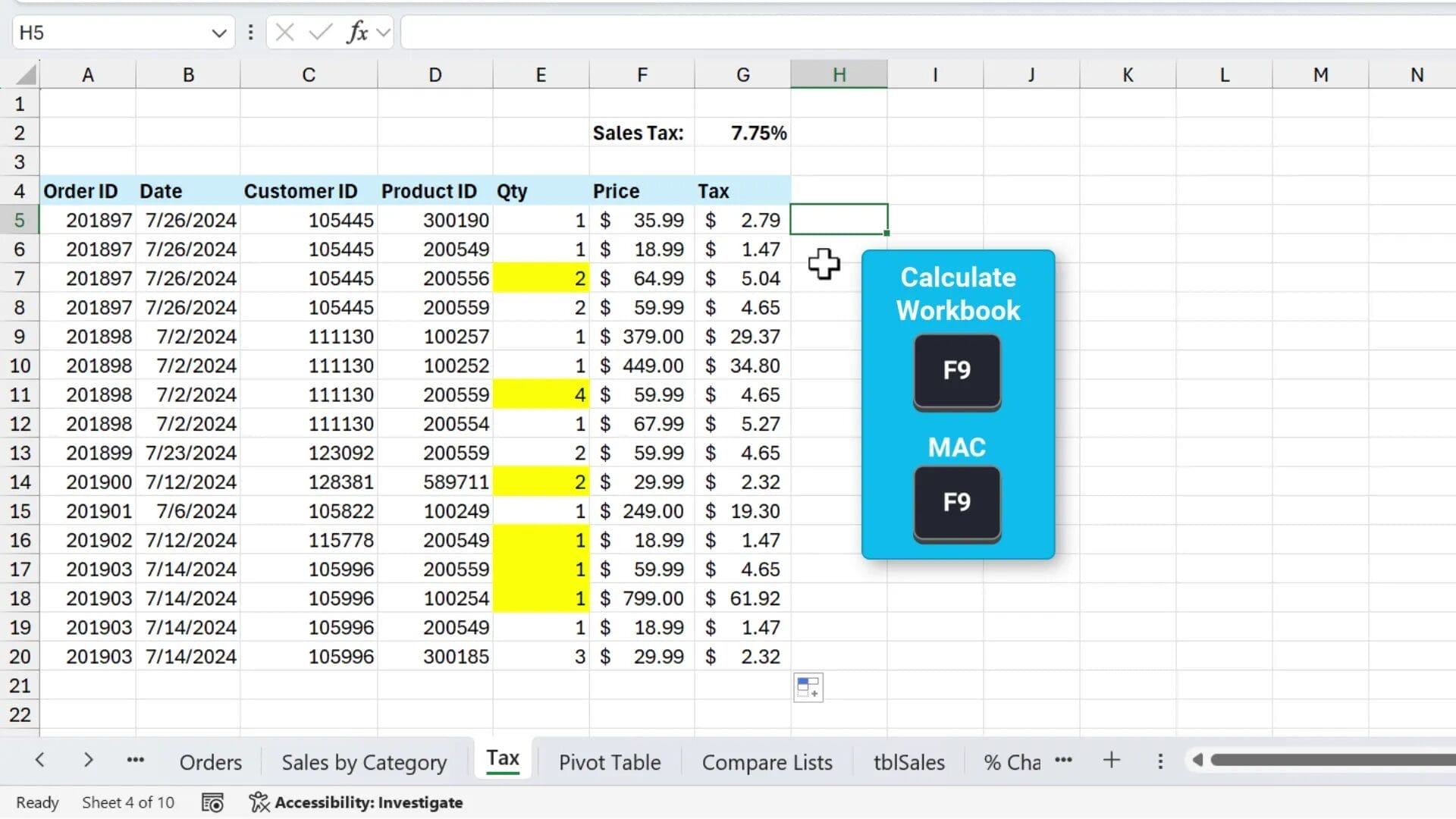The image size is (1456, 819).
Task: Open the function dropdown chevron next to fx
Action: click(382, 32)
